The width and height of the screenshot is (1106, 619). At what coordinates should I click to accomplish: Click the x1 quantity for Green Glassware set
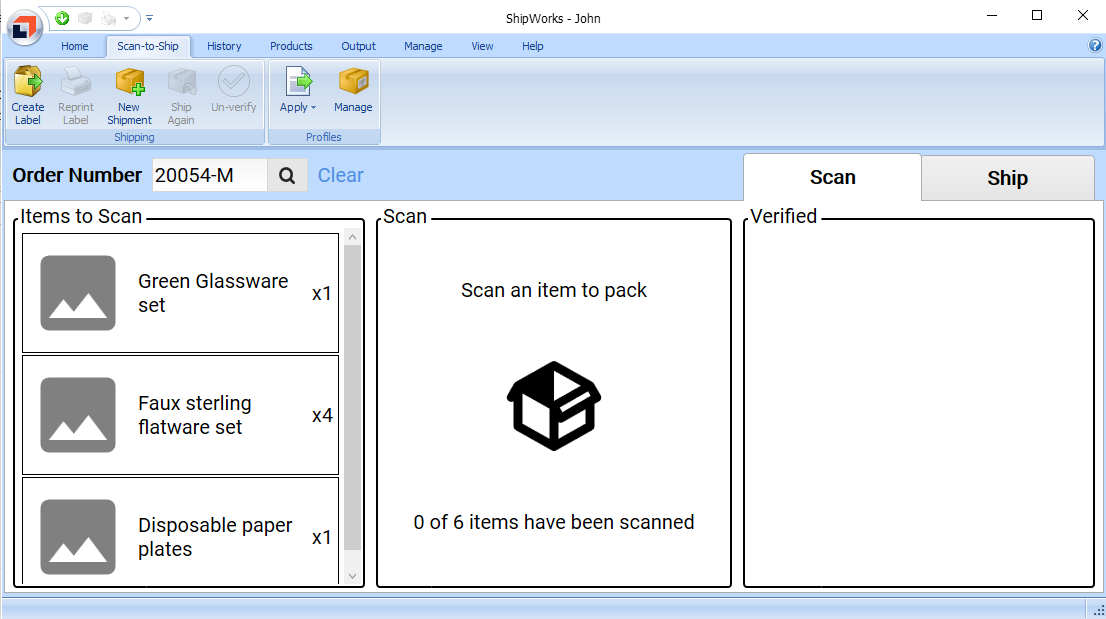pyautogui.click(x=322, y=293)
